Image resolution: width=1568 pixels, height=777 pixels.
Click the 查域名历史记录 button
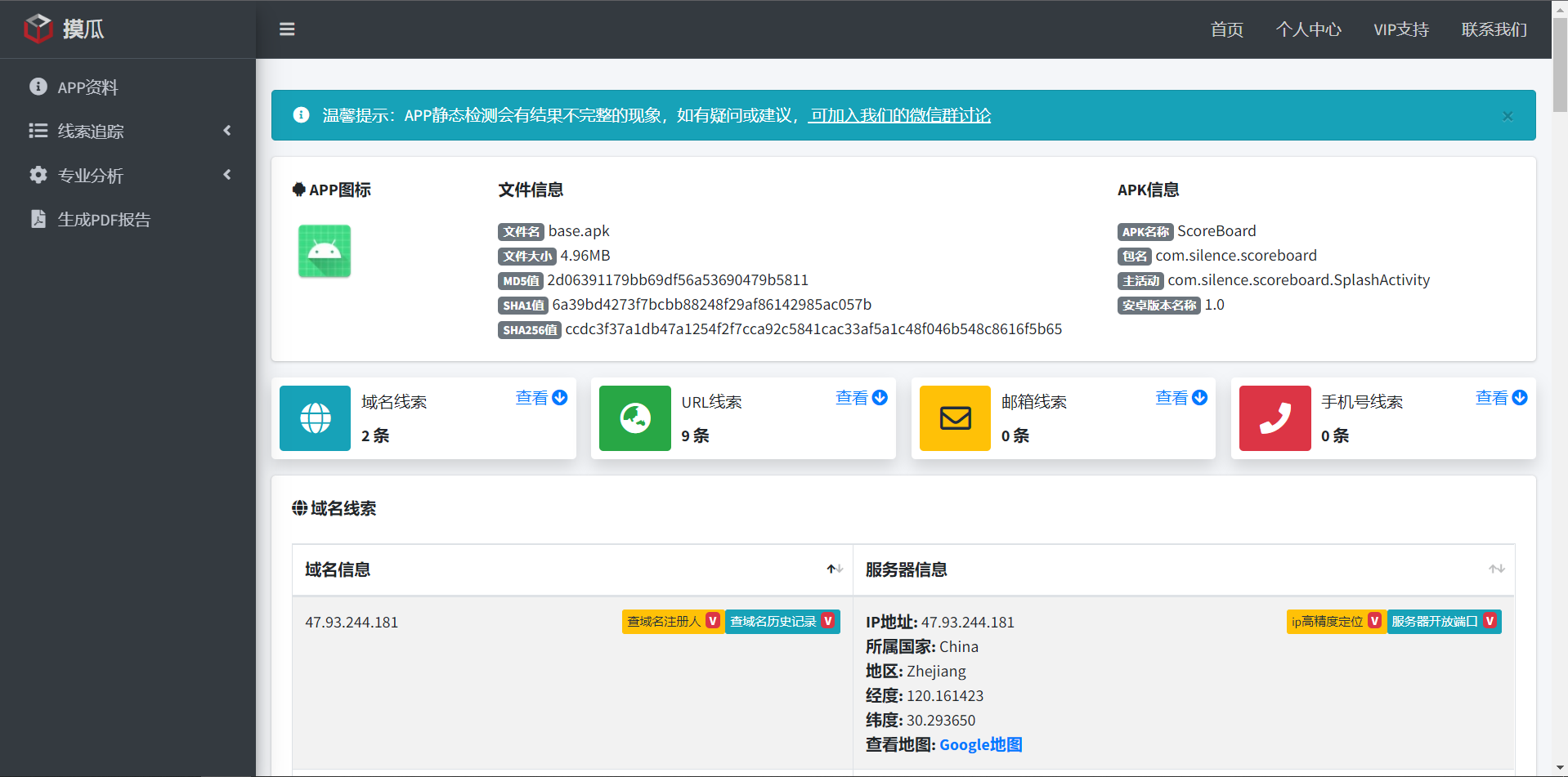(782, 621)
